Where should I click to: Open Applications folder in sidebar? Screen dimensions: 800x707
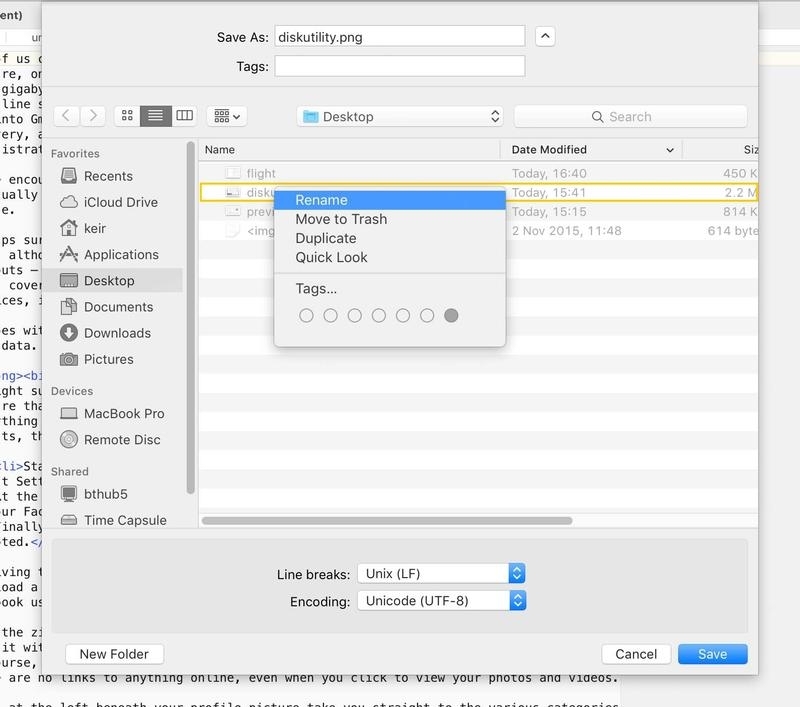(121, 255)
